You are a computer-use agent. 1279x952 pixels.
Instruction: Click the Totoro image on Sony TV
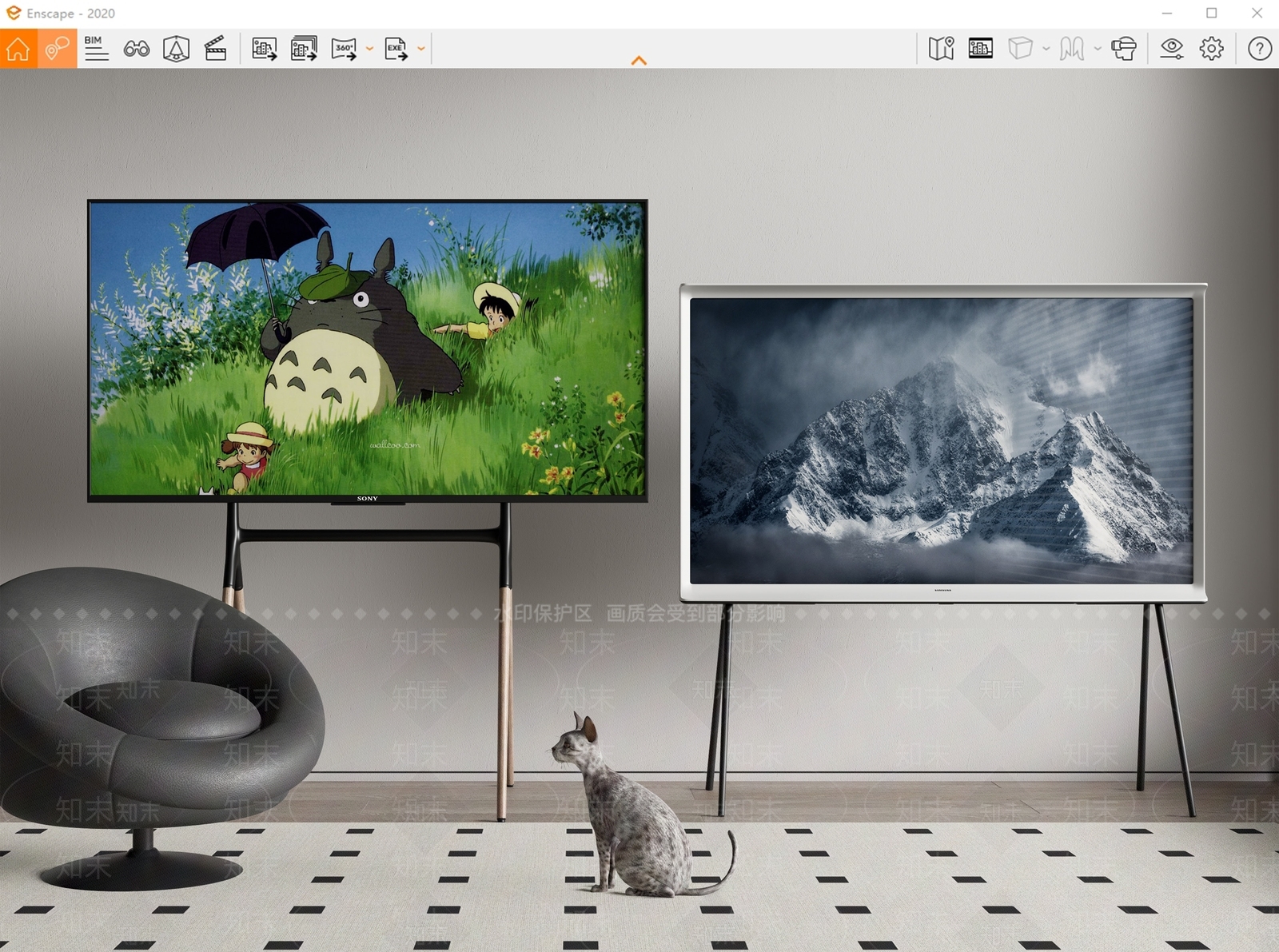click(x=367, y=349)
